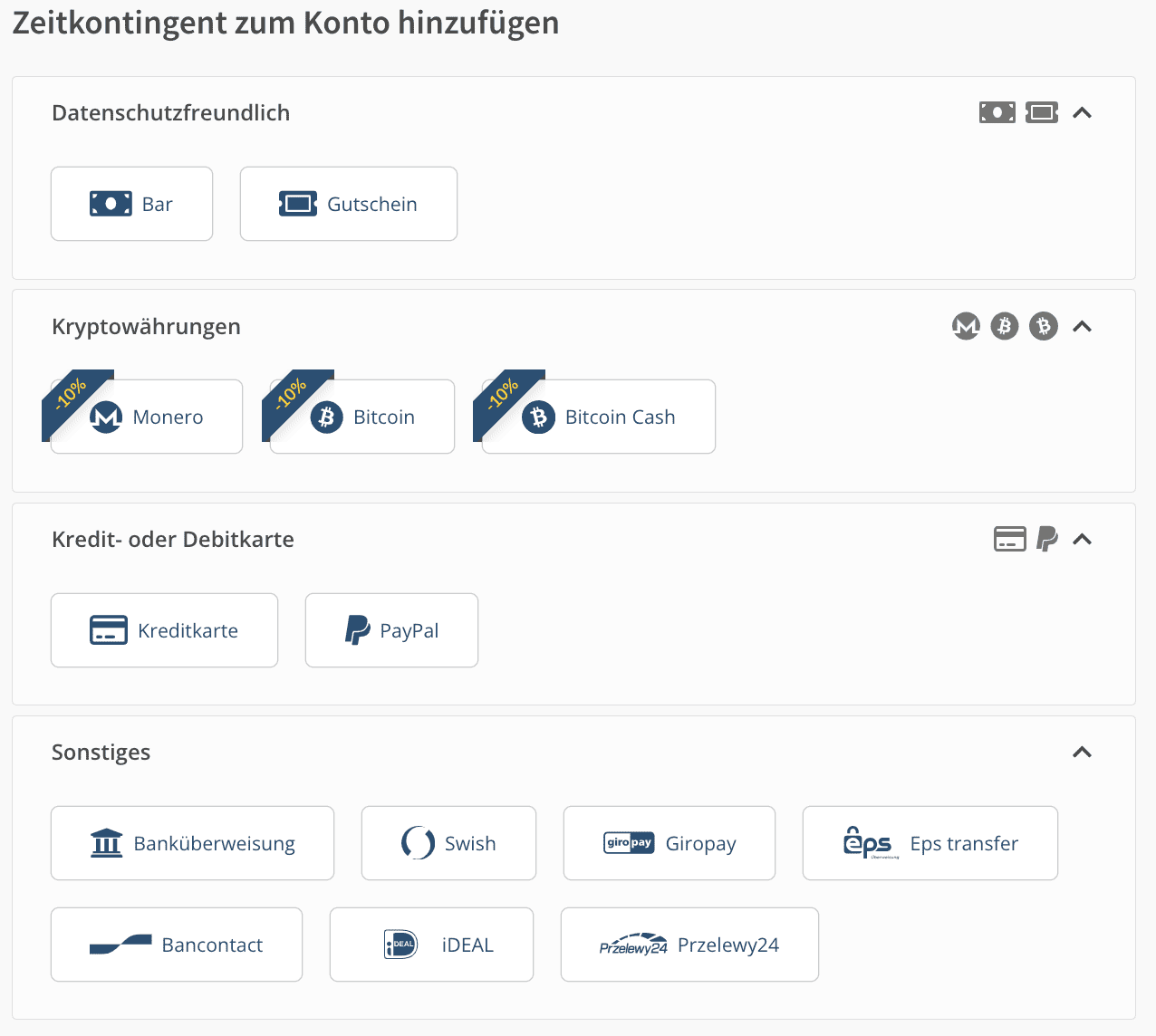1156x1036 pixels.
Task: Click the iDEAL logo icon
Action: click(400, 945)
